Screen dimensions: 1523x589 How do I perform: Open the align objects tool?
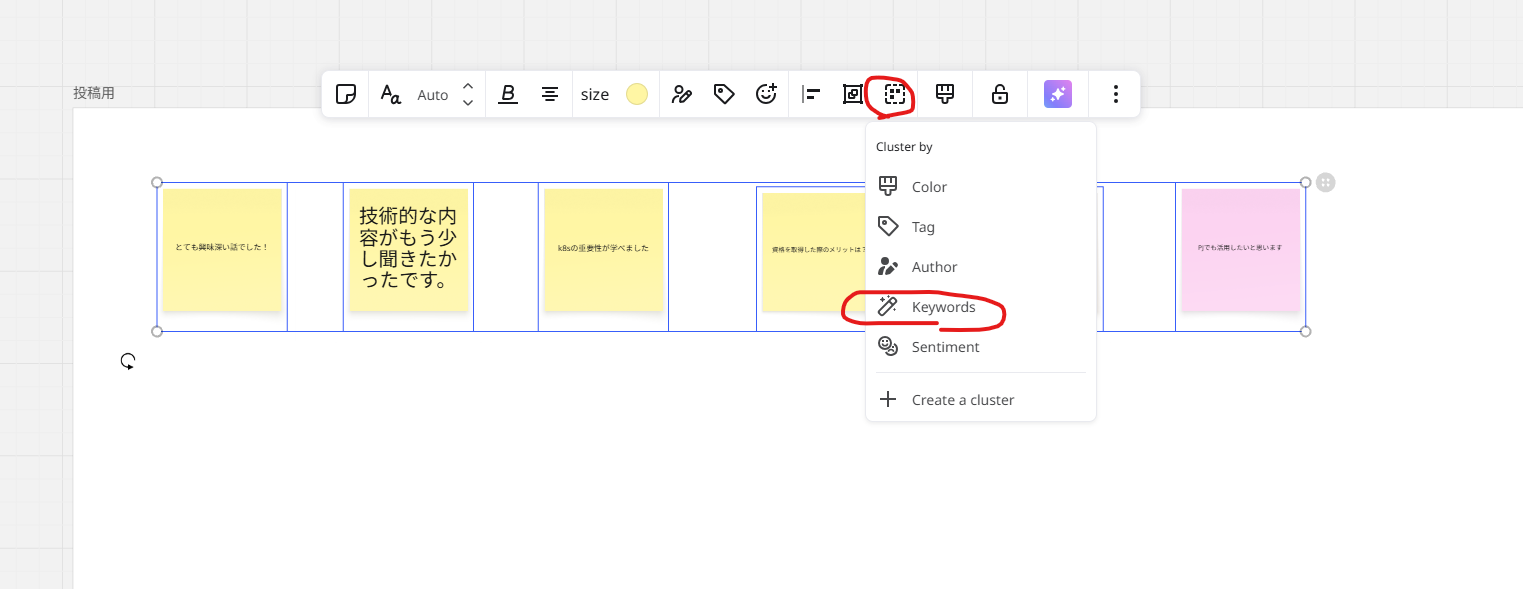811,94
